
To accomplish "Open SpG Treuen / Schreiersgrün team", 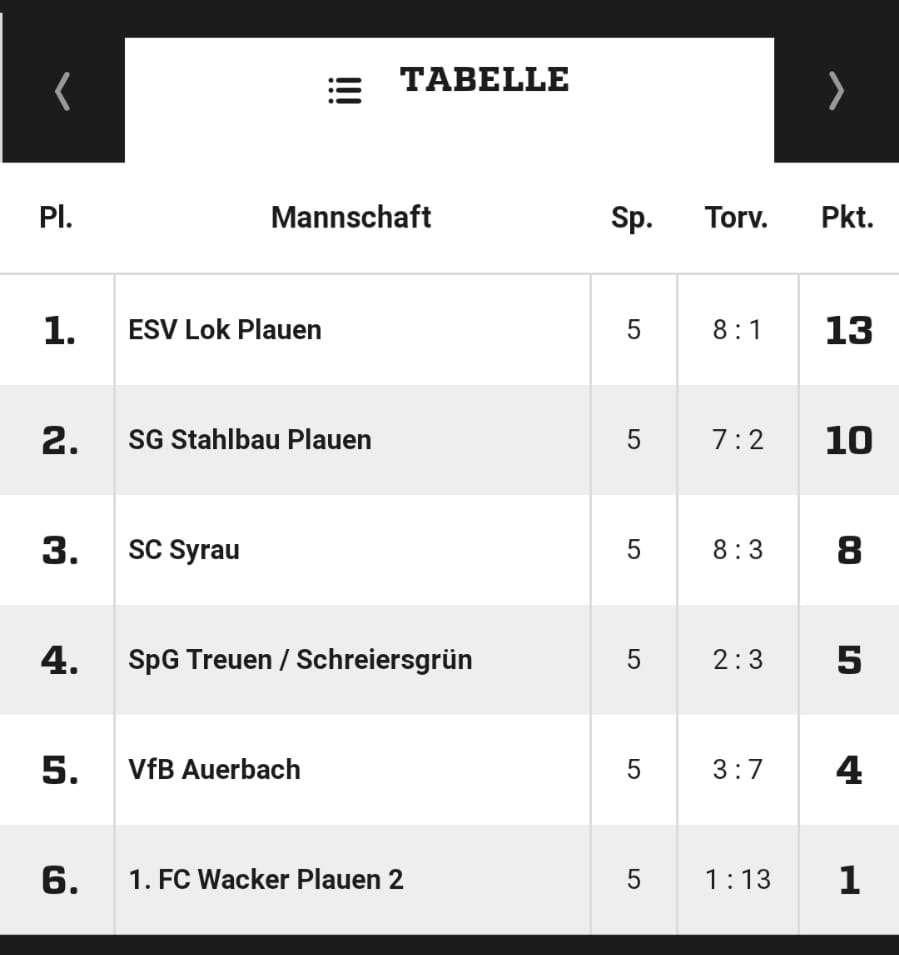I will (300, 660).
